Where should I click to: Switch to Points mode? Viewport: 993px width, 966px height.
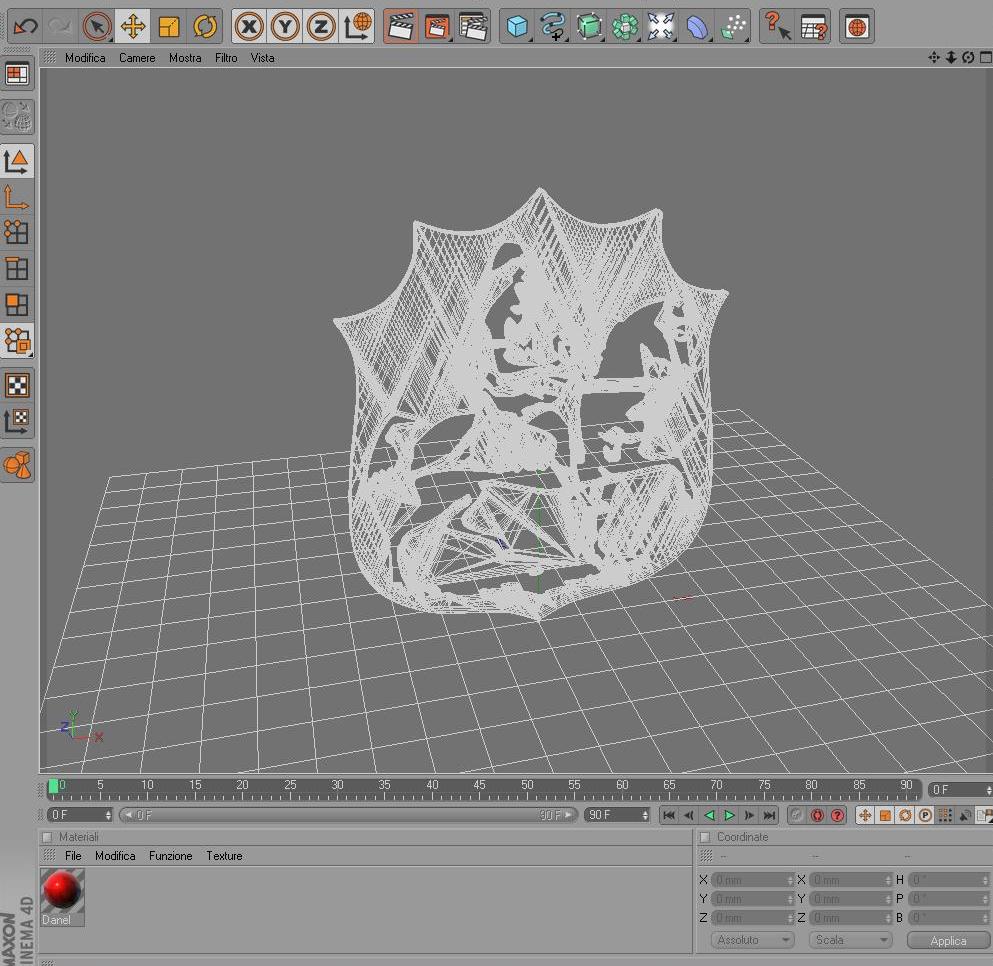pos(17,232)
